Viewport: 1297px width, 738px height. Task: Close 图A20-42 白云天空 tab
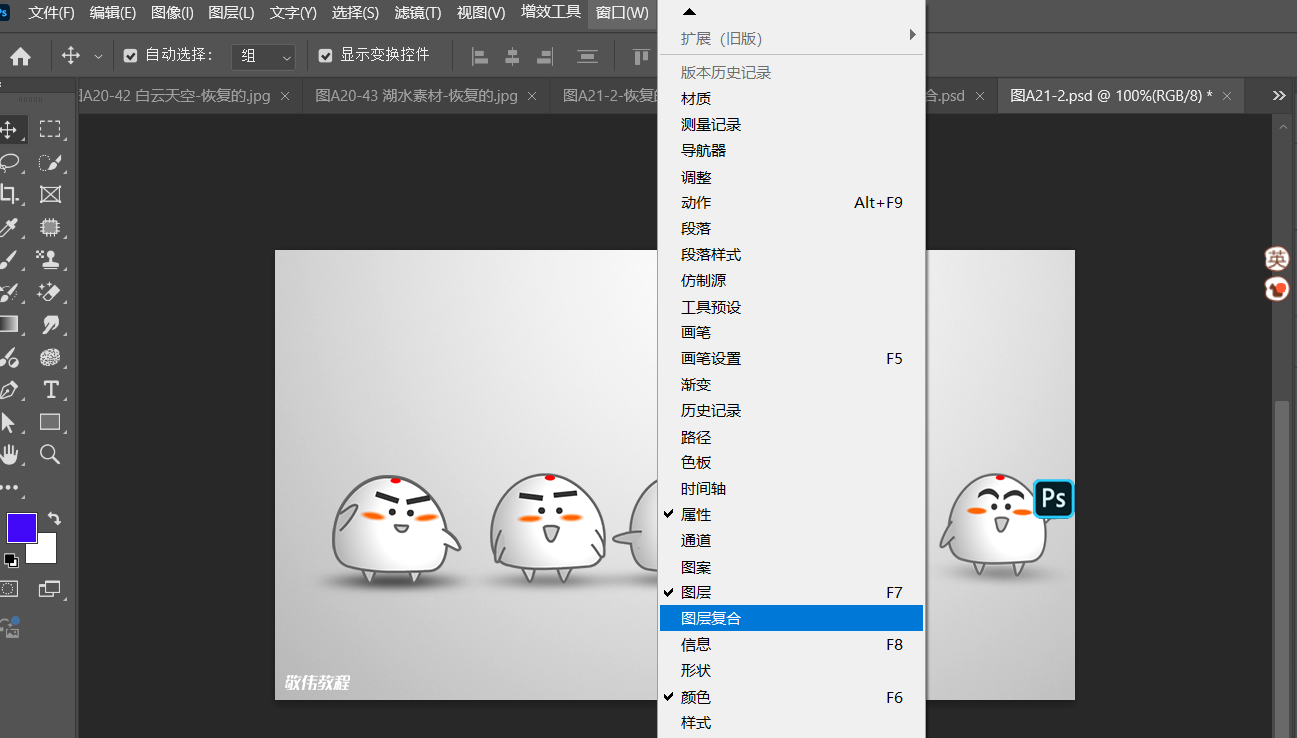pyautogui.click(x=285, y=96)
